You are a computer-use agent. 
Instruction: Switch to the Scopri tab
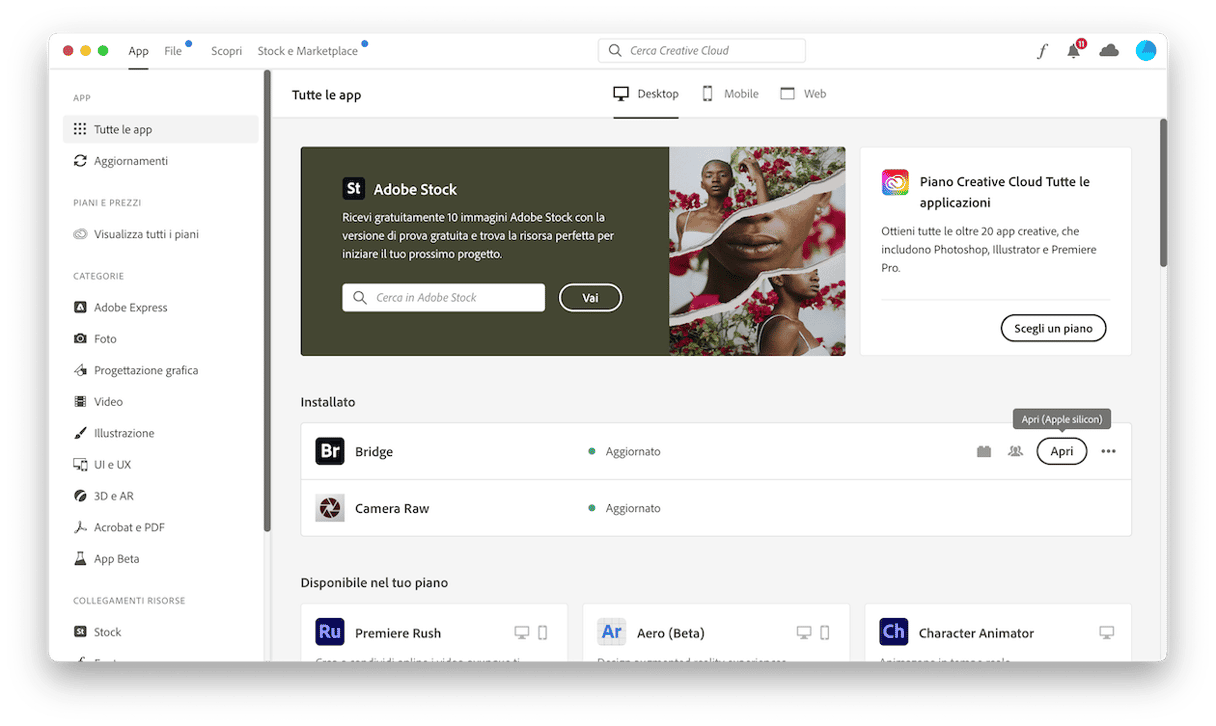tap(226, 51)
